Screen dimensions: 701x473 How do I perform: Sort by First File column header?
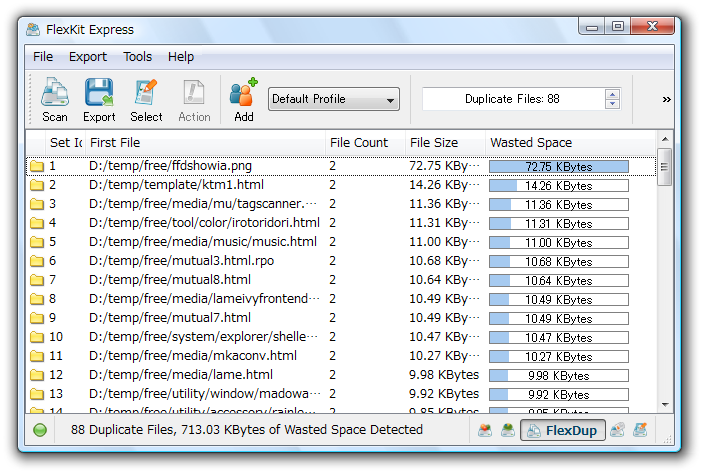coord(205,143)
